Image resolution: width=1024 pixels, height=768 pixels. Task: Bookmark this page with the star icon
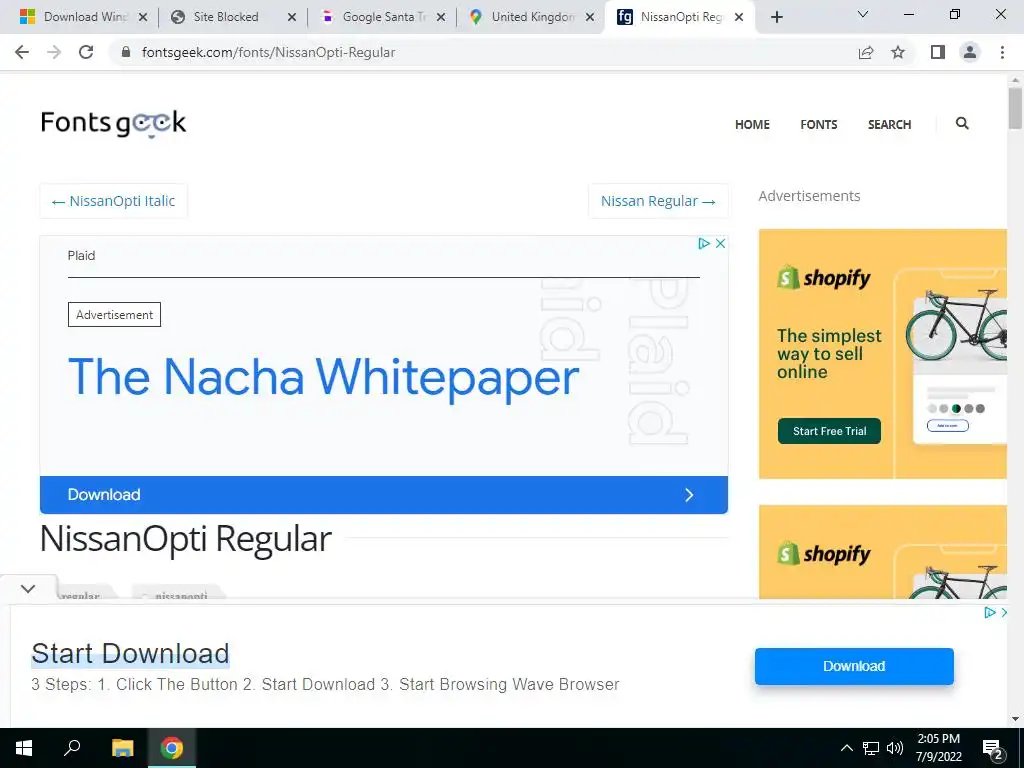pos(898,52)
